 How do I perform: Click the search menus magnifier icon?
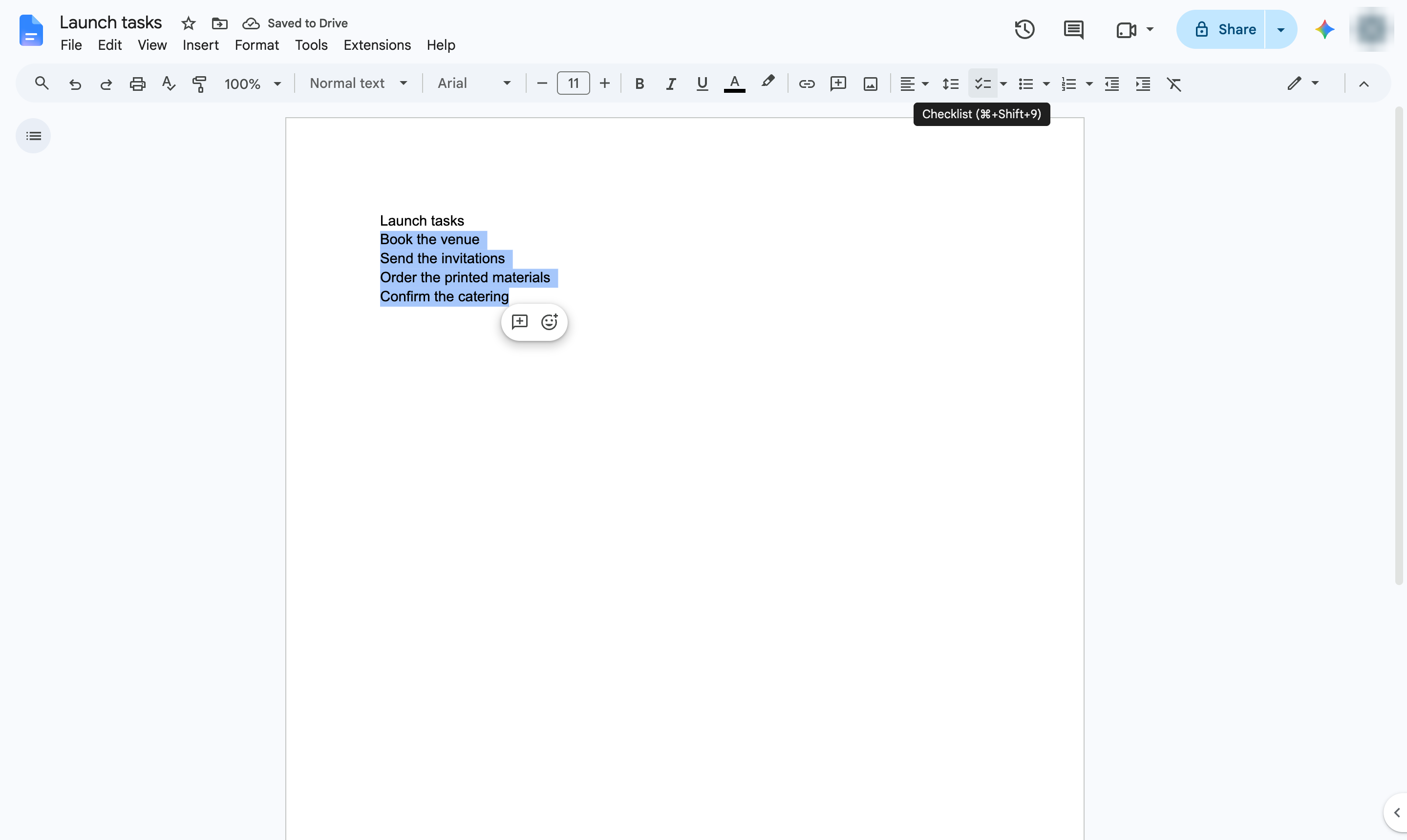point(42,84)
